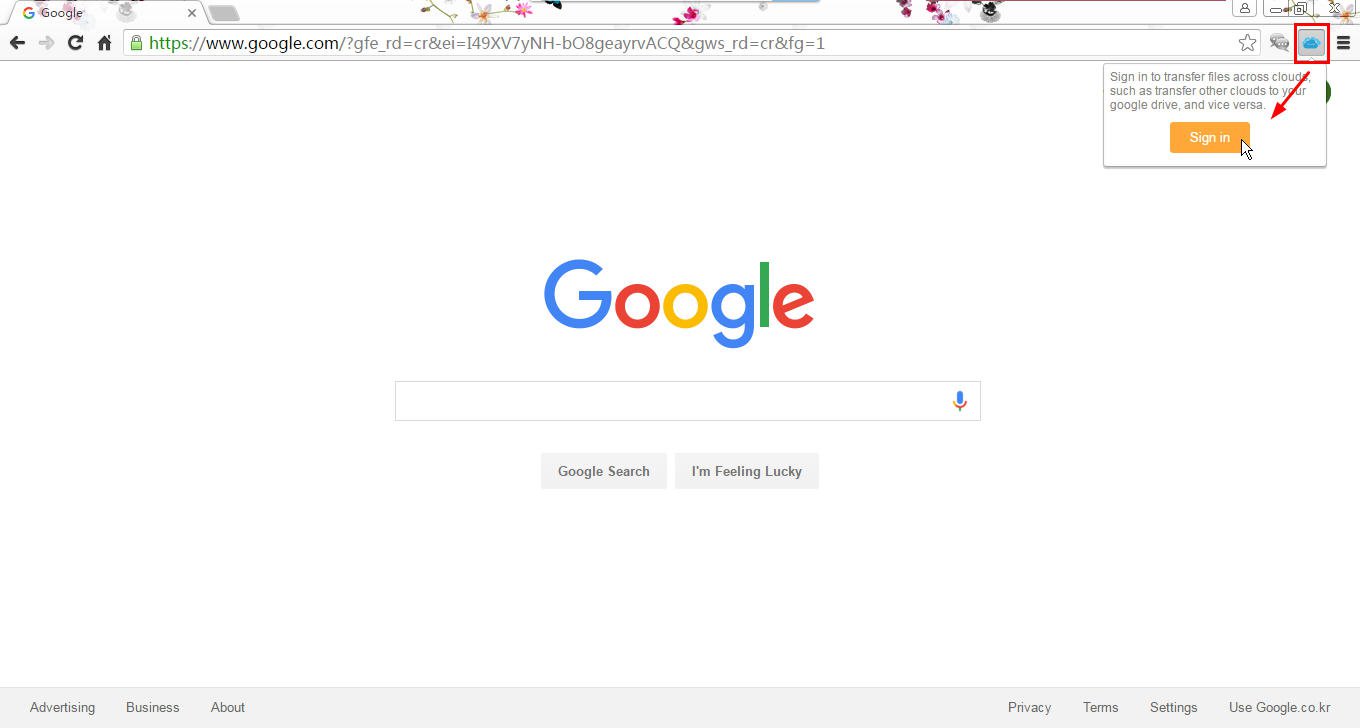Close the browser window
Viewport: 1360px width, 728px height.
pyautogui.click(x=1335, y=8)
